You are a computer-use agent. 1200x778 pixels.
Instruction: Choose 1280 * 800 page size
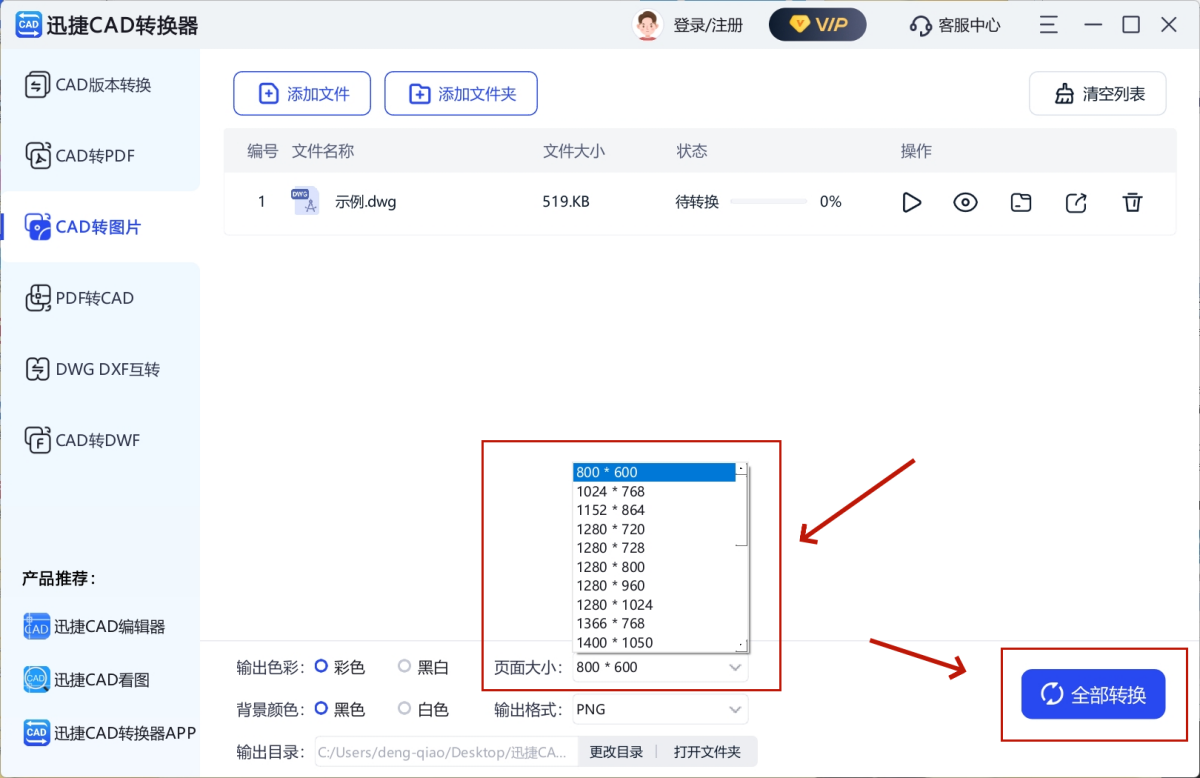pos(654,567)
